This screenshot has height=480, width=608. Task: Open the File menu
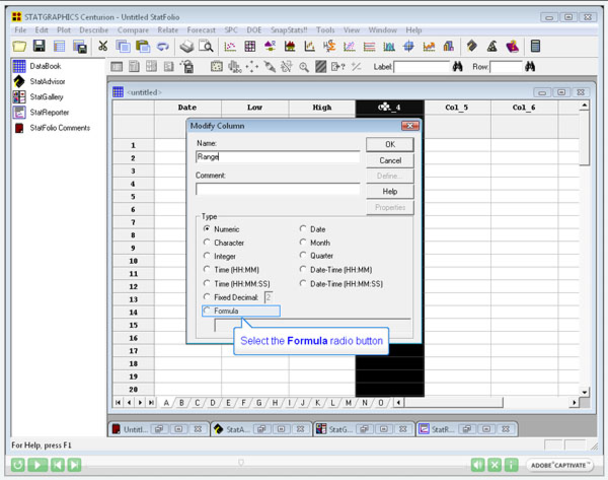[x=20, y=30]
